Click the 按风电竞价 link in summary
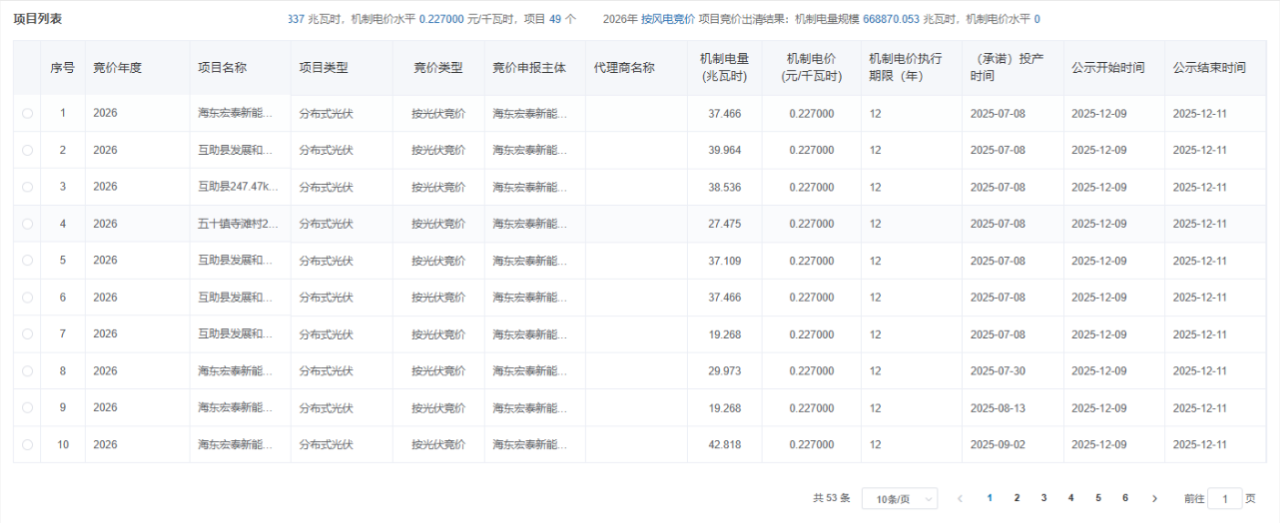 pyautogui.click(x=667, y=19)
